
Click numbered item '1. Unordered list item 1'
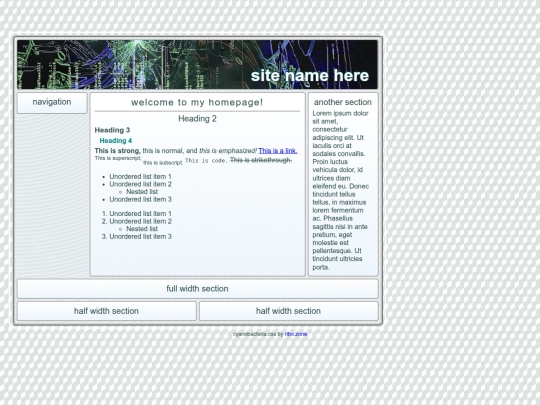(x=137, y=214)
